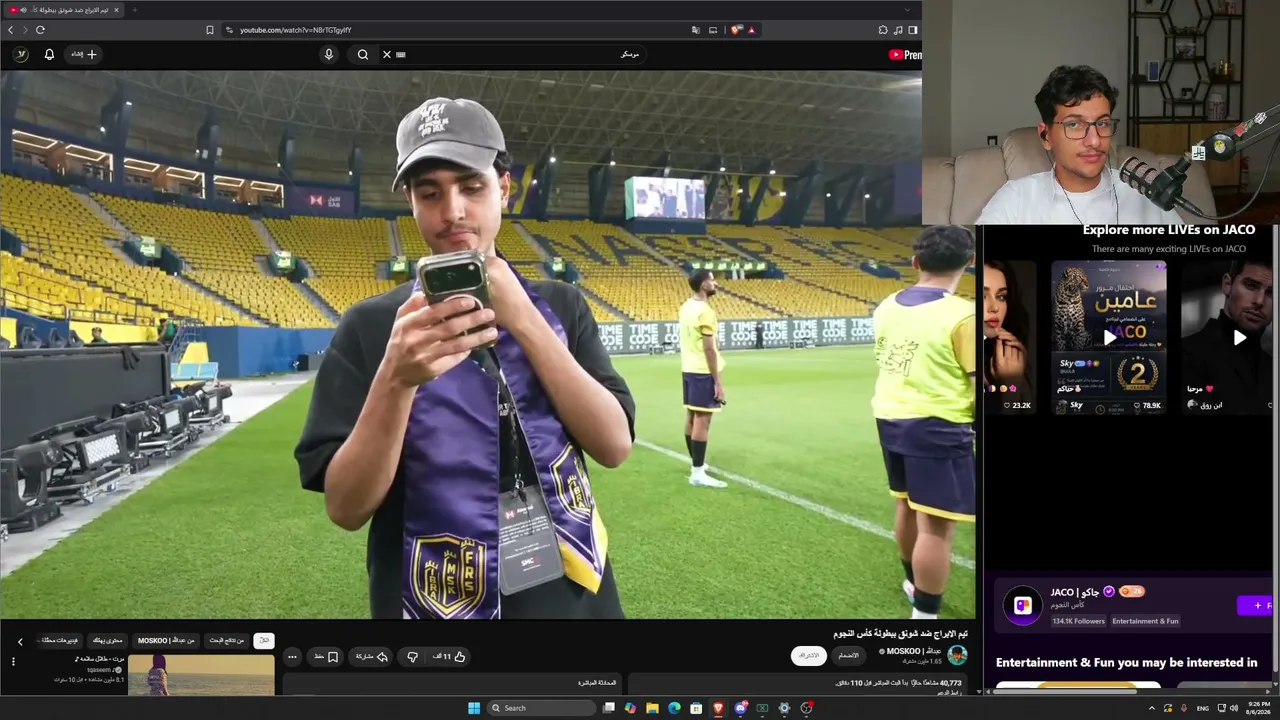Open the MOSKOO channel avatar

[x=957, y=655]
